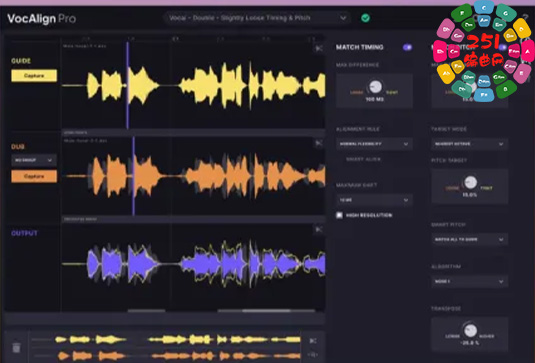
Task: Open the Algorithm dropdown
Action: [x=469, y=281]
